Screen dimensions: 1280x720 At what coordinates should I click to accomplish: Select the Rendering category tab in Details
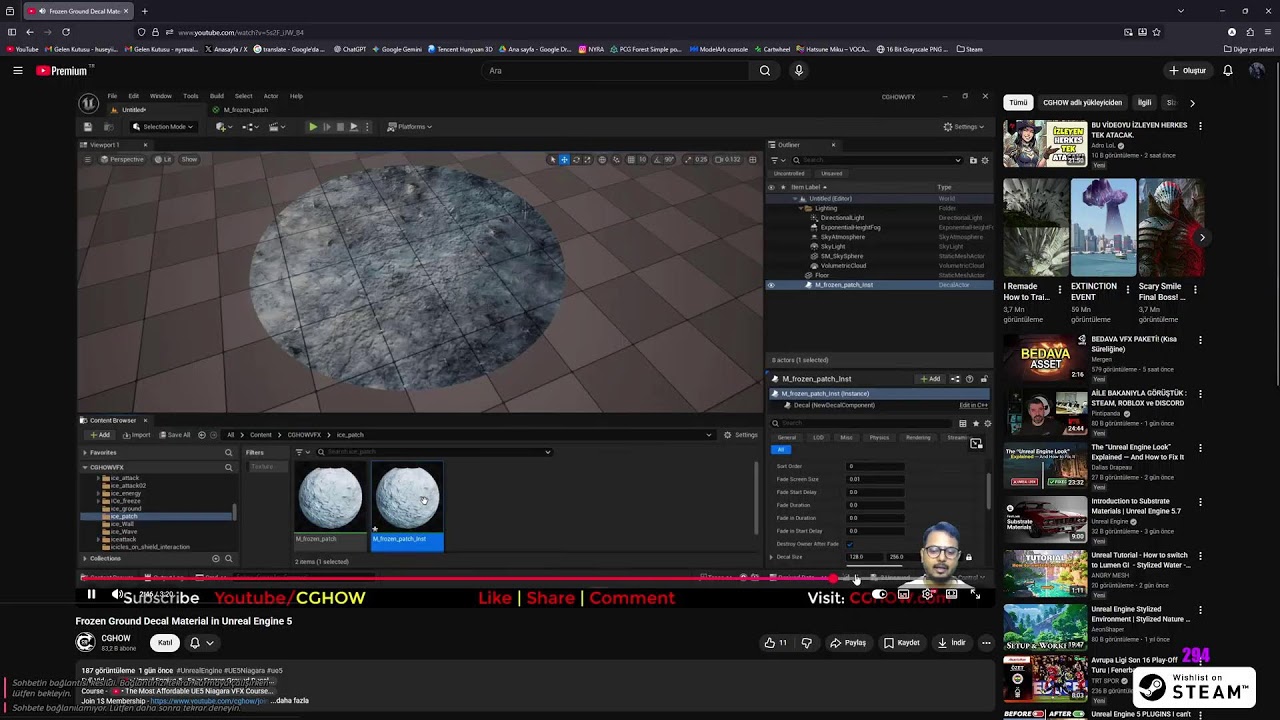918,438
